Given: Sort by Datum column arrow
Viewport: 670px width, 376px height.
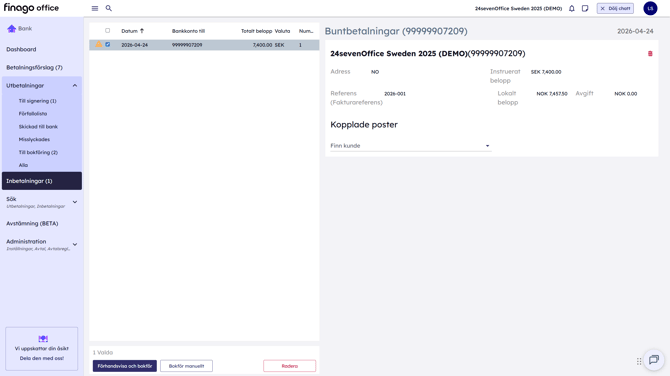Looking at the screenshot, I should (x=142, y=31).
